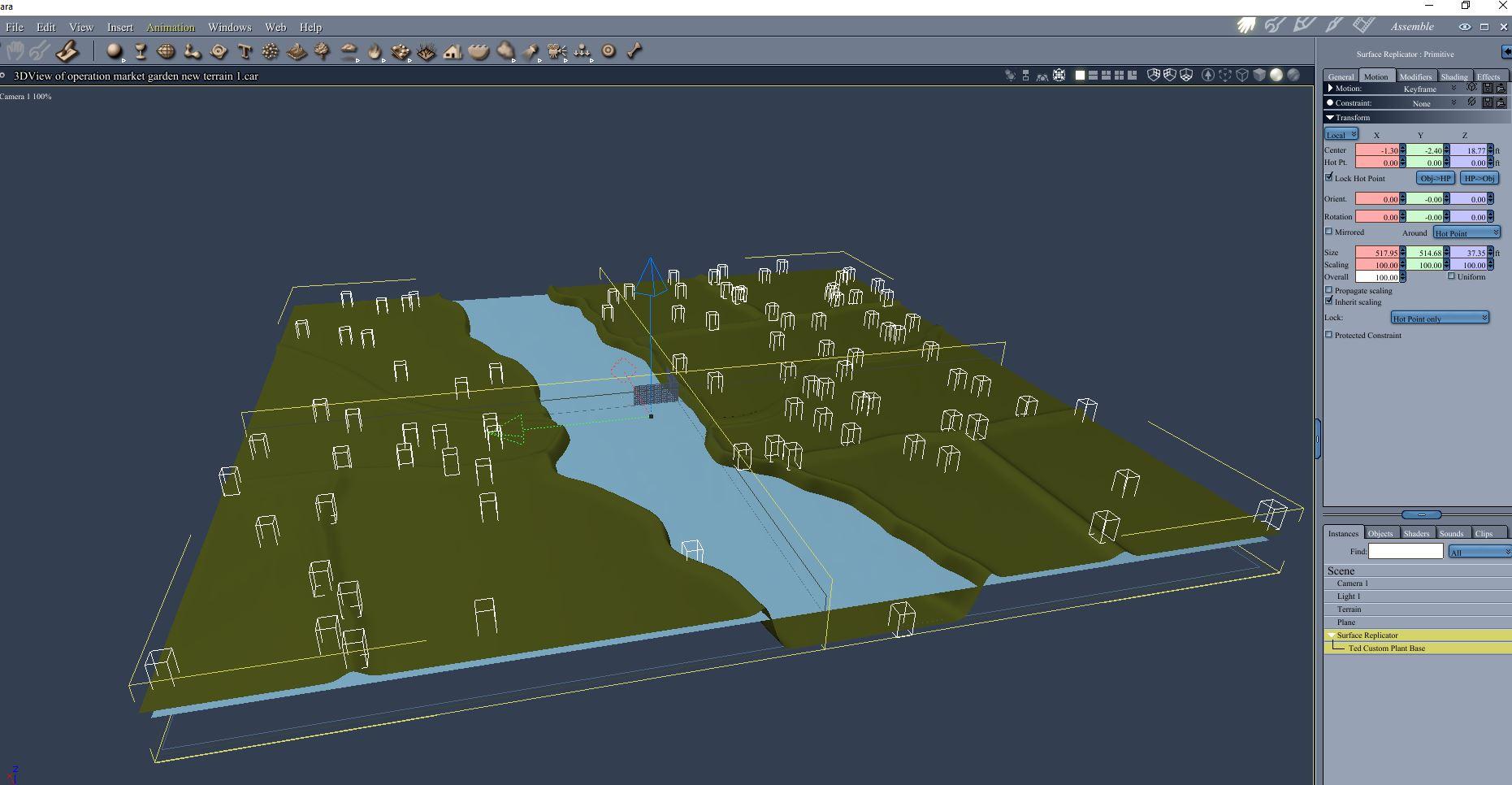Switch to the Assemble room hand icon
Viewport: 1512px width, 785px height.
point(1246,26)
